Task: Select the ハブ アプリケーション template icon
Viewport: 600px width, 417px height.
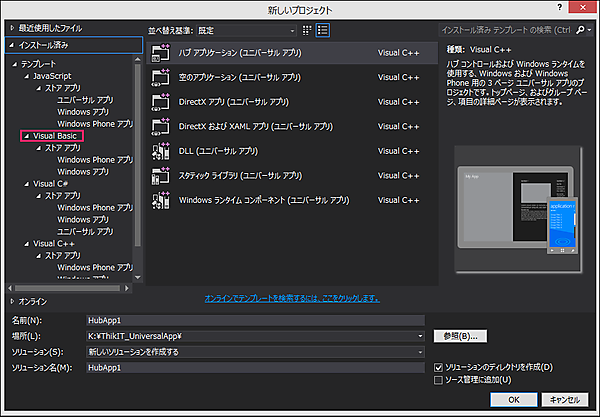Action: click(160, 51)
